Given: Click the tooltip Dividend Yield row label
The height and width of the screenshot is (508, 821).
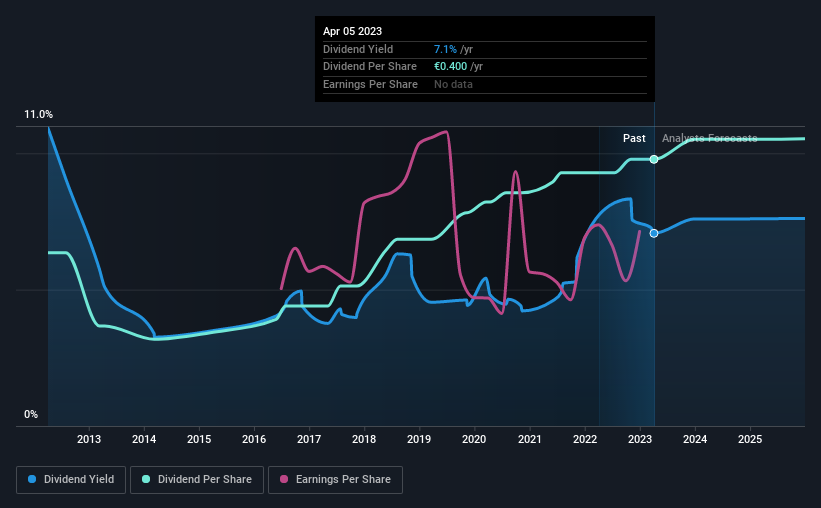Looking at the screenshot, I should [358, 49].
